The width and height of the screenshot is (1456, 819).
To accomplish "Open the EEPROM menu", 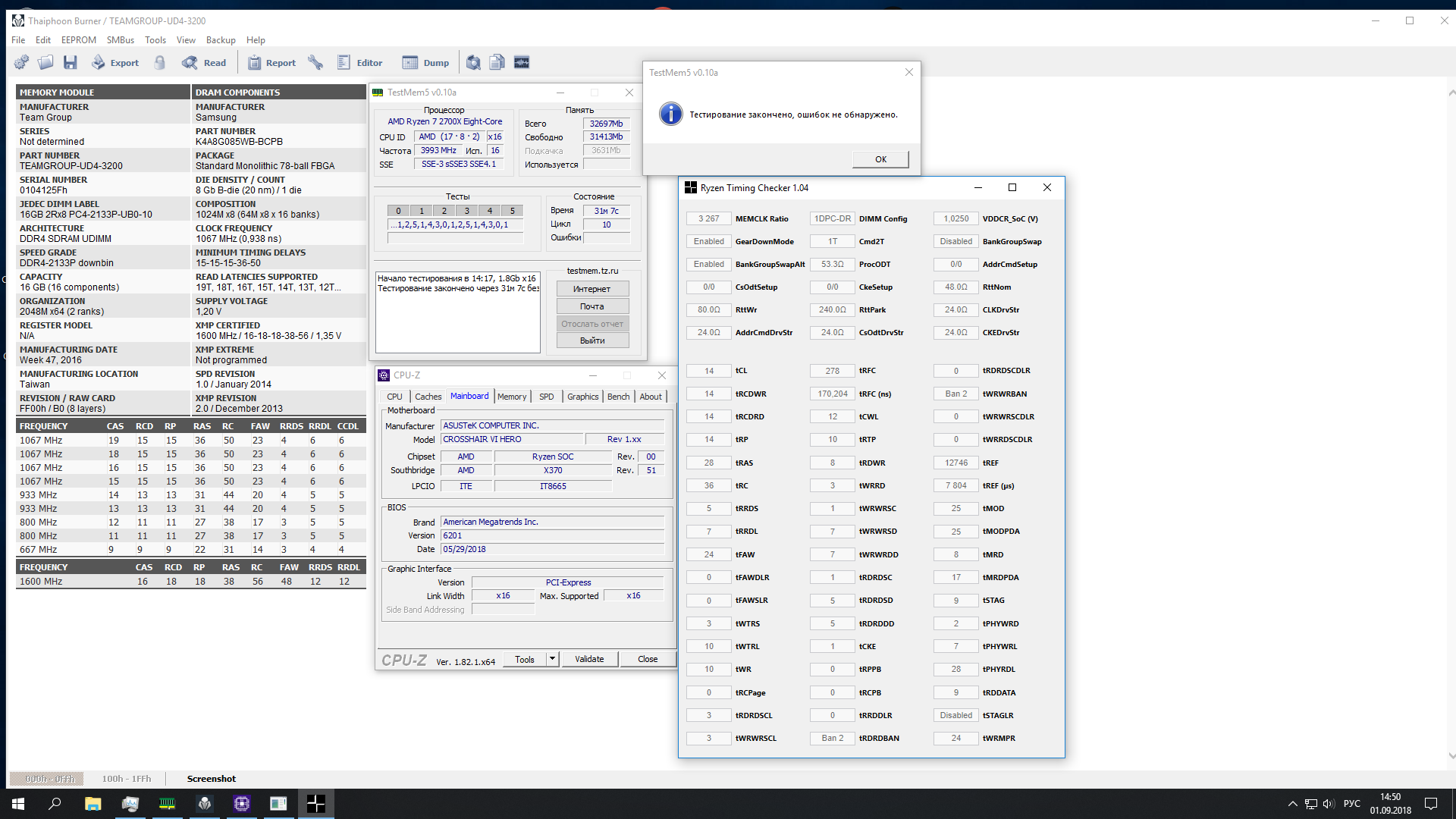I will tap(79, 40).
